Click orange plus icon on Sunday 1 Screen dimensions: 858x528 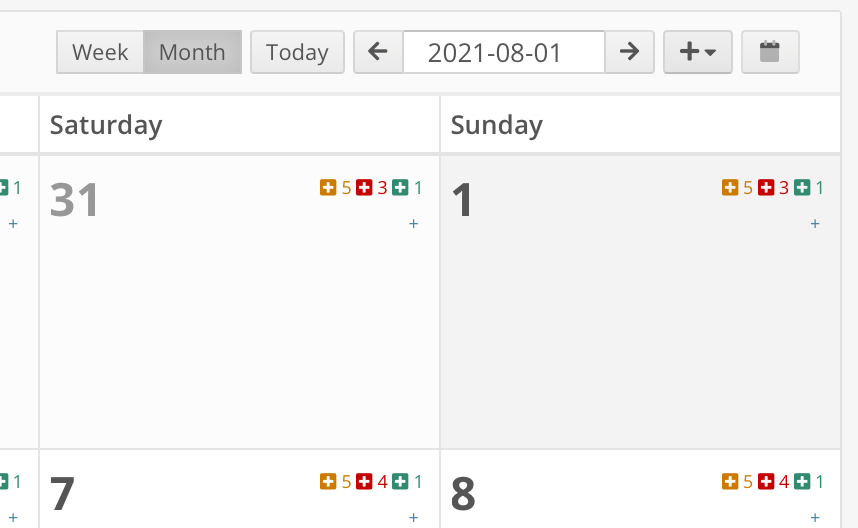click(x=730, y=187)
